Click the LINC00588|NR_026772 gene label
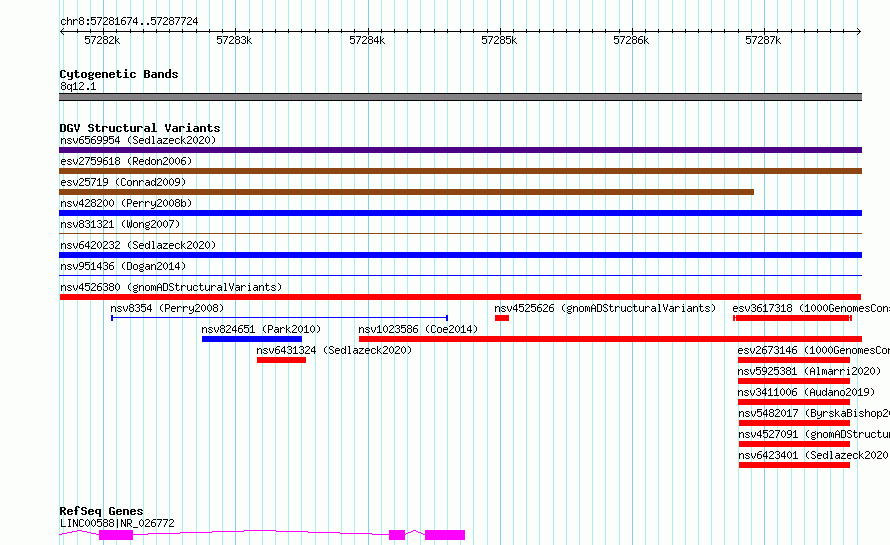Screen dimensions: 890x545 tap(117, 523)
